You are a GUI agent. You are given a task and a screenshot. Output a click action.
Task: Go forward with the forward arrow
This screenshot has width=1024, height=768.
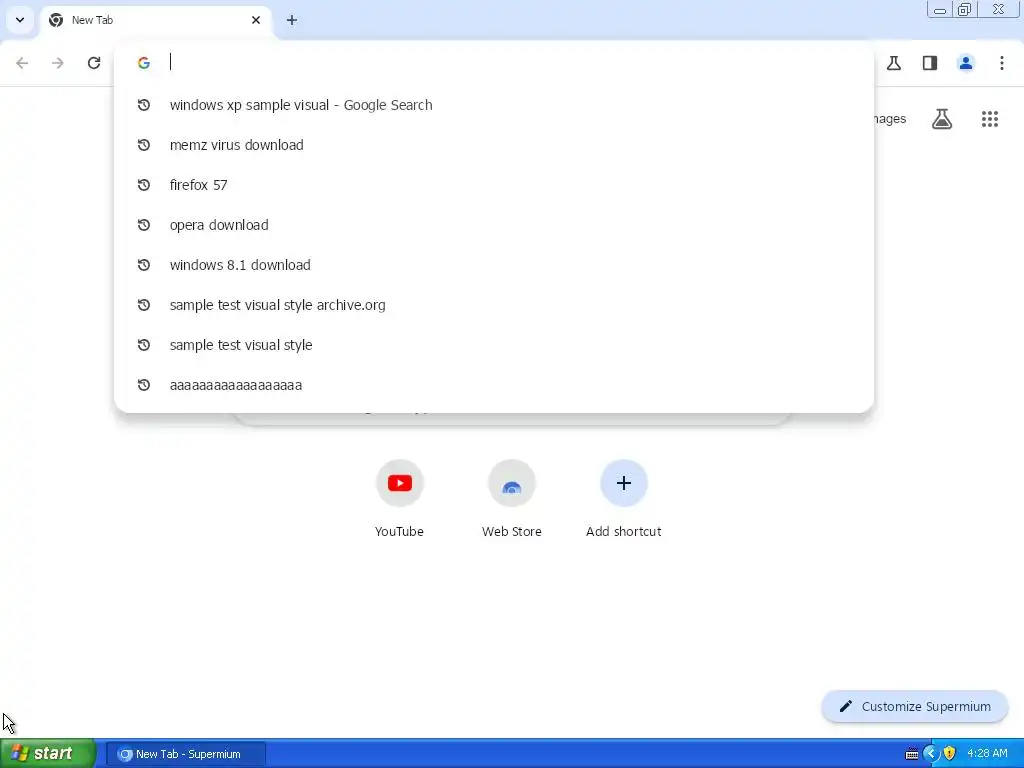point(58,63)
